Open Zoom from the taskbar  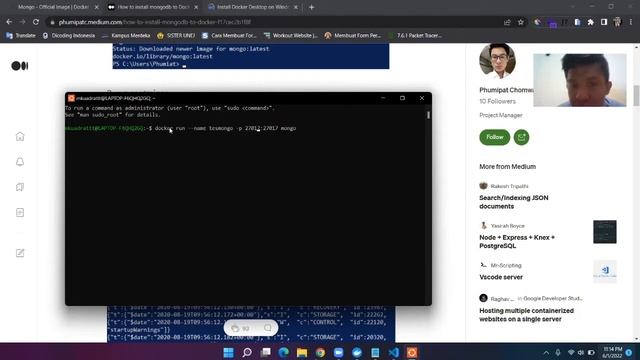coord(338,352)
